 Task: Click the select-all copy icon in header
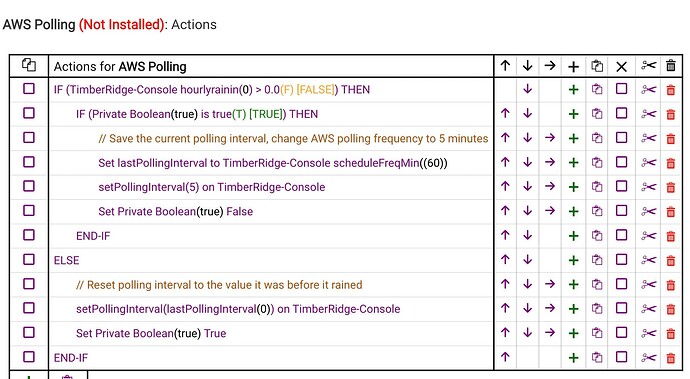[29, 65]
